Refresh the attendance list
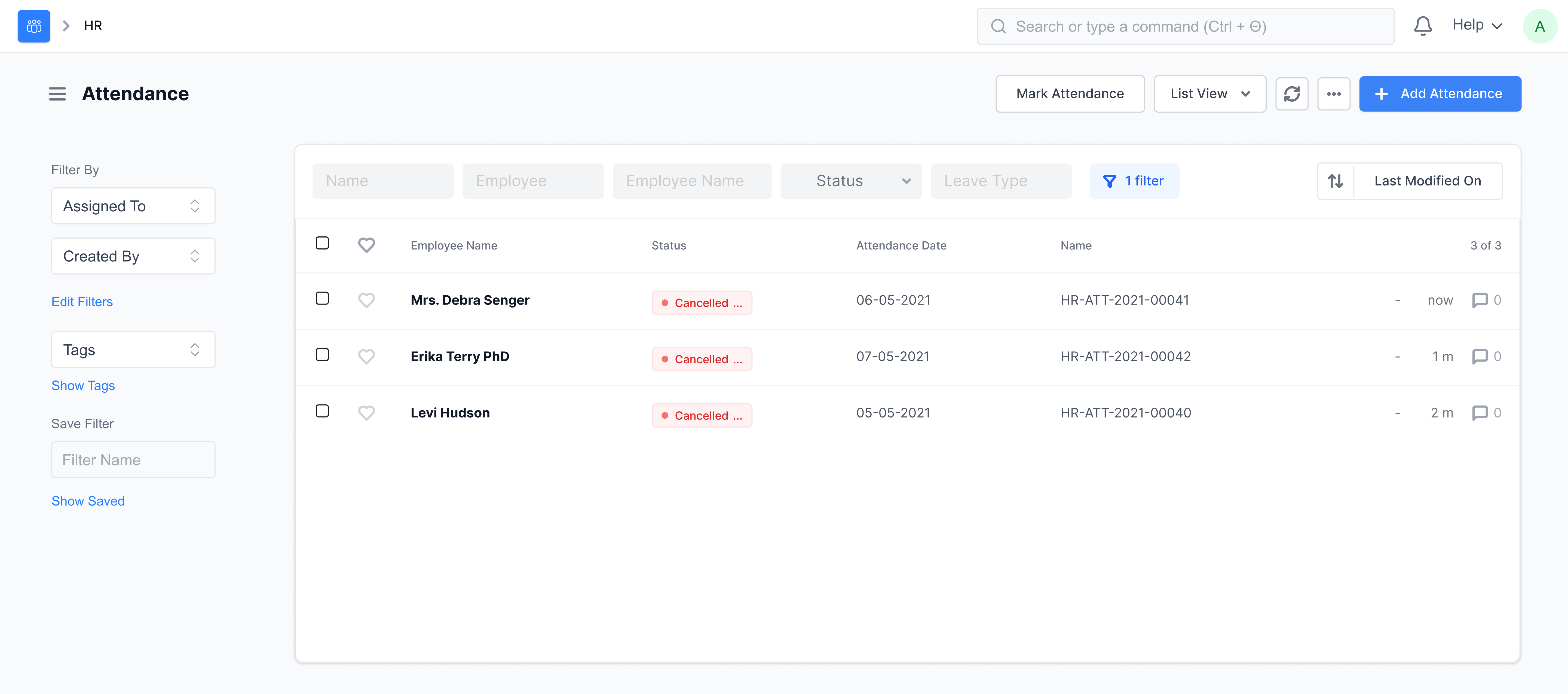This screenshot has height=694, width=1568. click(x=1292, y=94)
